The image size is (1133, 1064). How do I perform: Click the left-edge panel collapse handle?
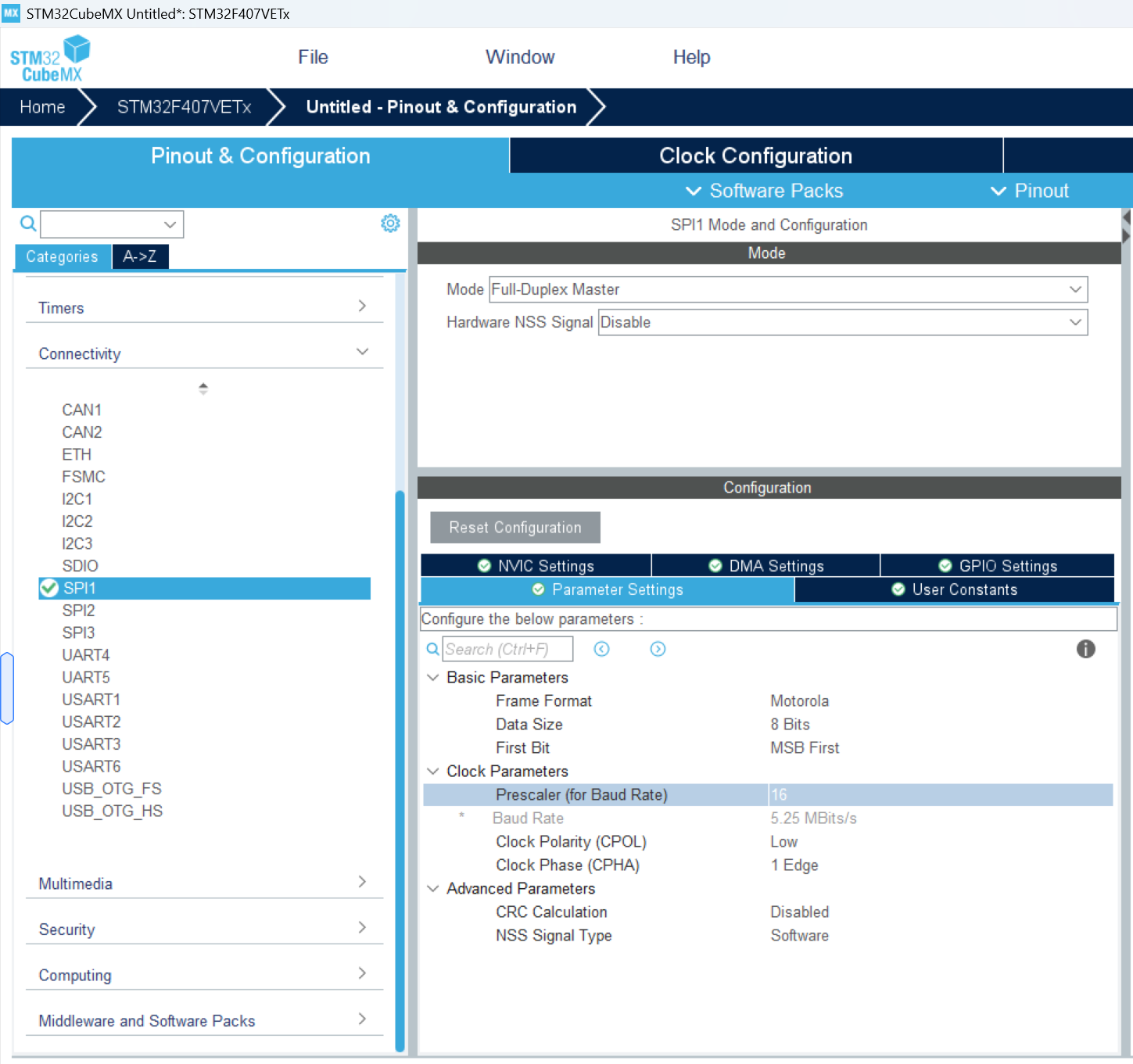point(7,688)
